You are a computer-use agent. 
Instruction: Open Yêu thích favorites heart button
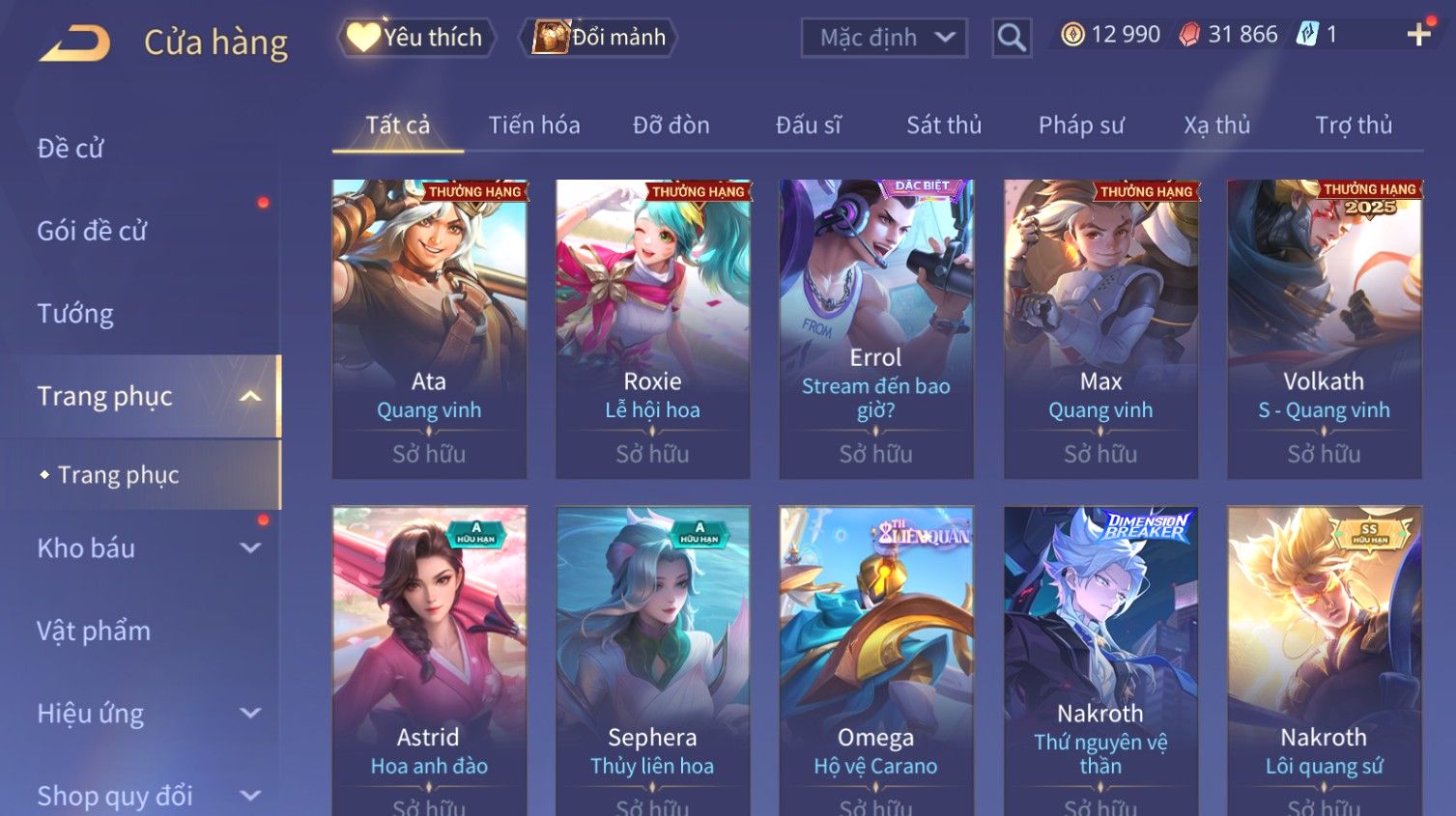[415, 38]
